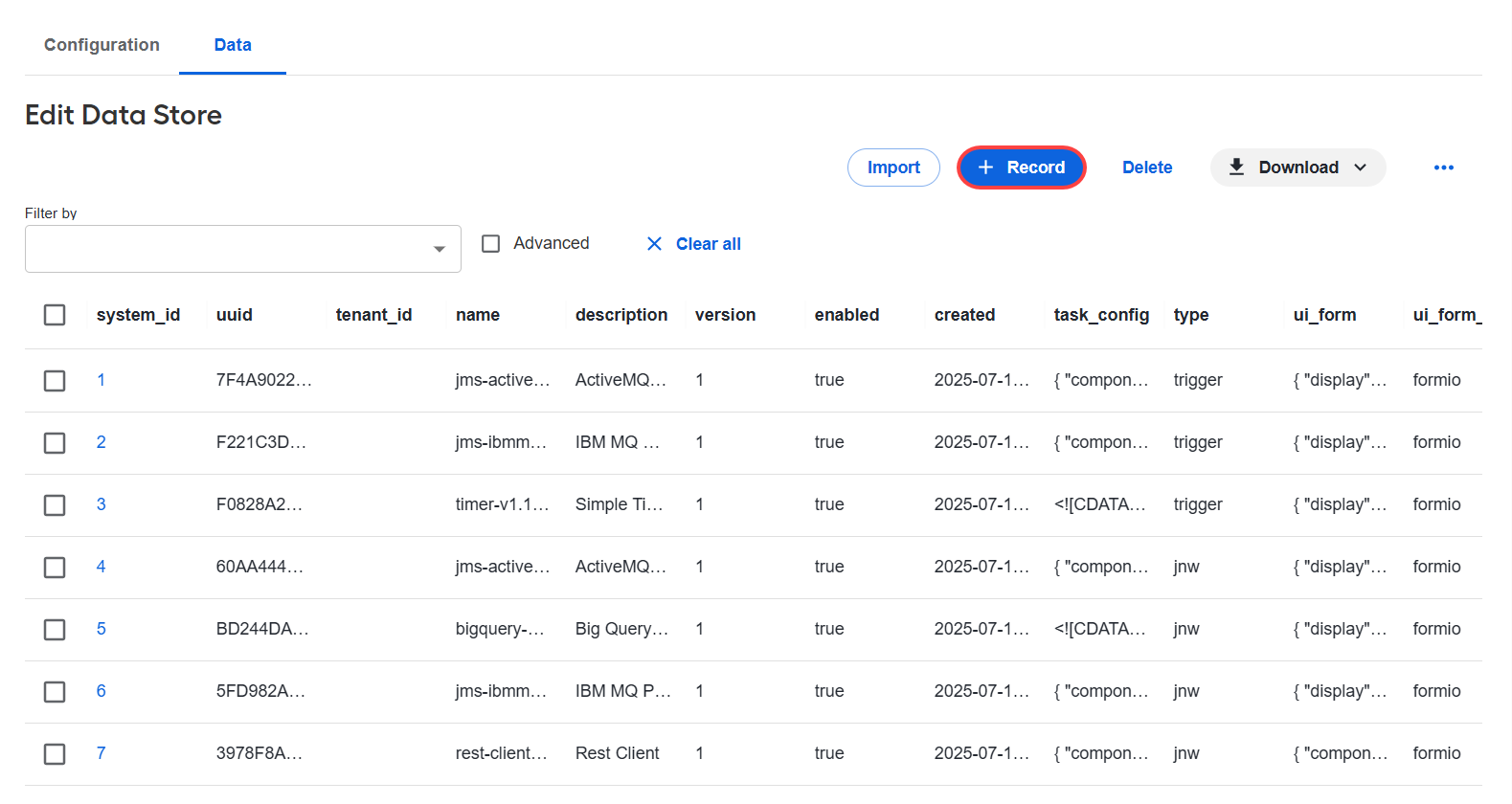Click the Clear all link

point(709,244)
